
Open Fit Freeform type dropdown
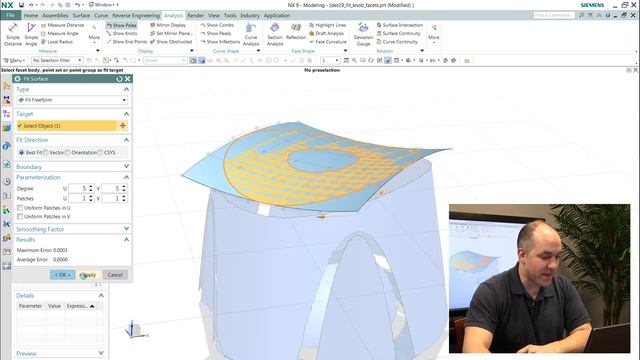(72, 100)
